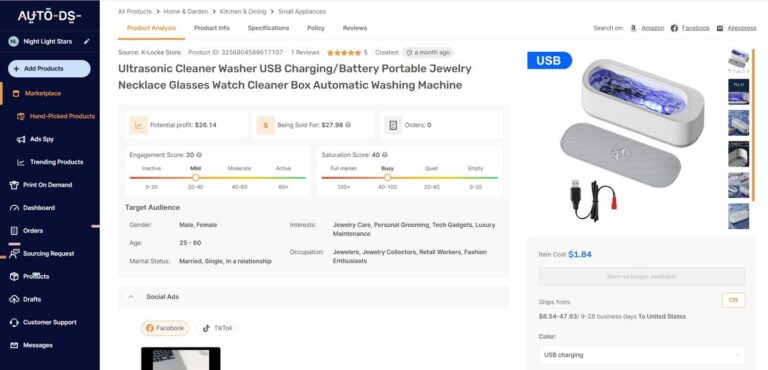The width and height of the screenshot is (768, 370).
Task: Click the Saturation Score slider marker
Action: pos(387,178)
